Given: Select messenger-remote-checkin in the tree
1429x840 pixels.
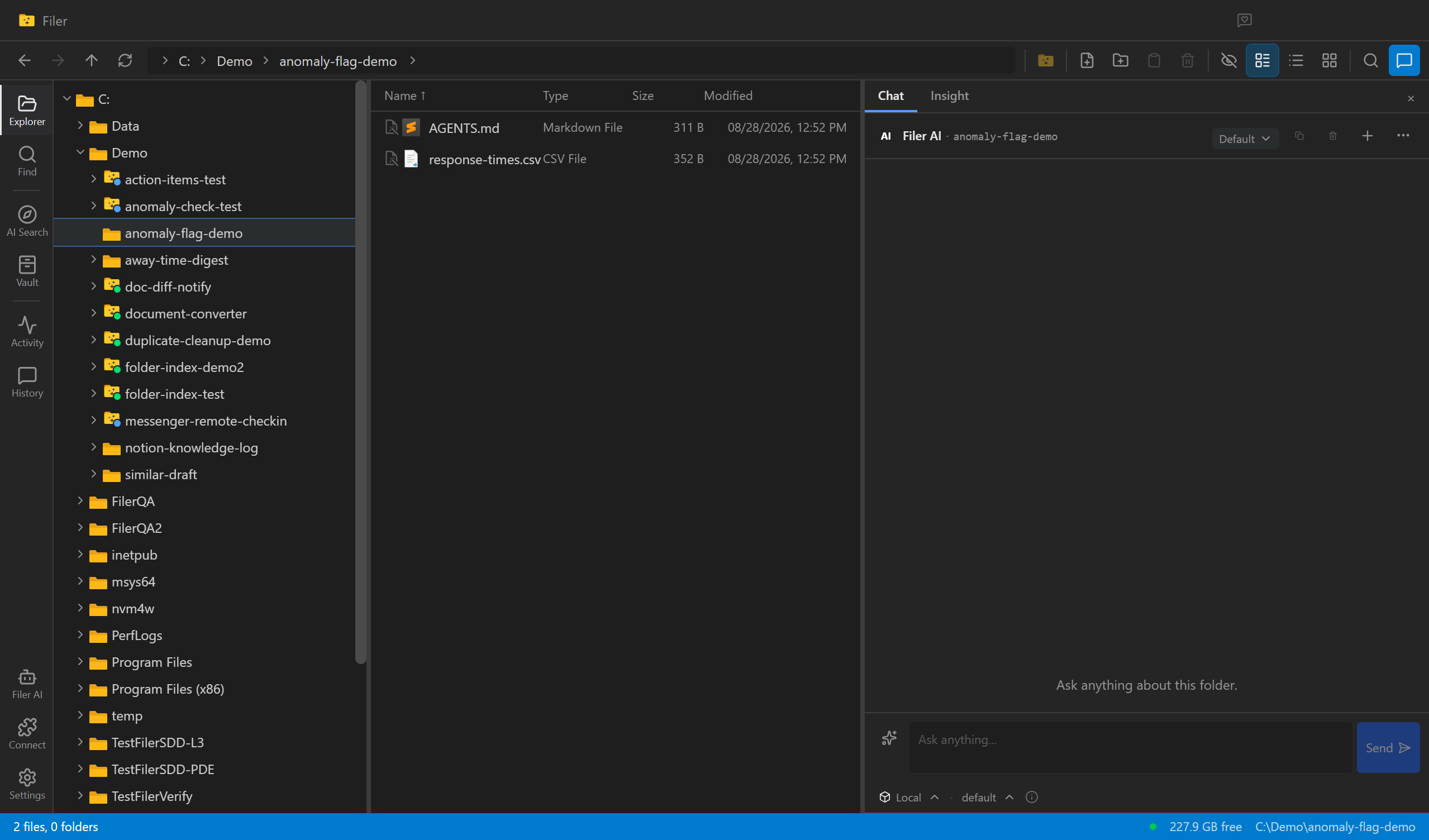Looking at the screenshot, I should [205, 421].
